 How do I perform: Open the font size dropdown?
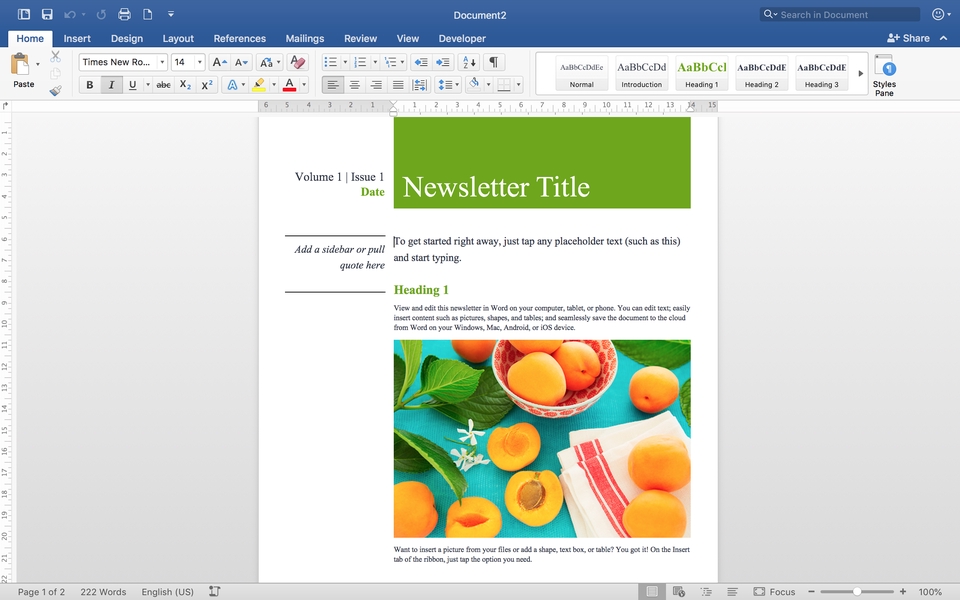click(x=200, y=62)
